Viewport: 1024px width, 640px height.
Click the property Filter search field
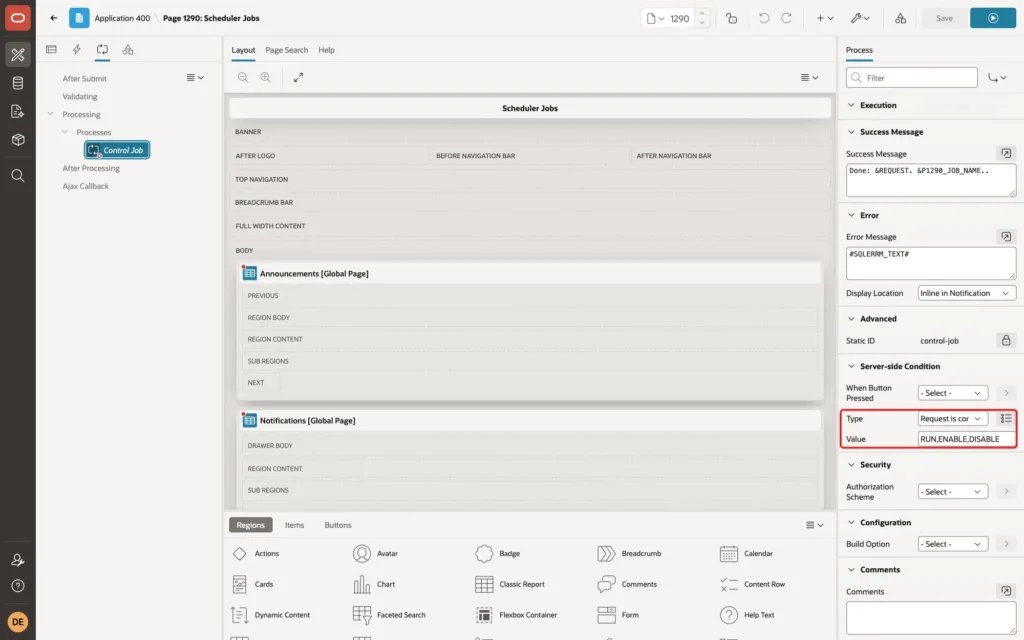click(x=912, y=78)
